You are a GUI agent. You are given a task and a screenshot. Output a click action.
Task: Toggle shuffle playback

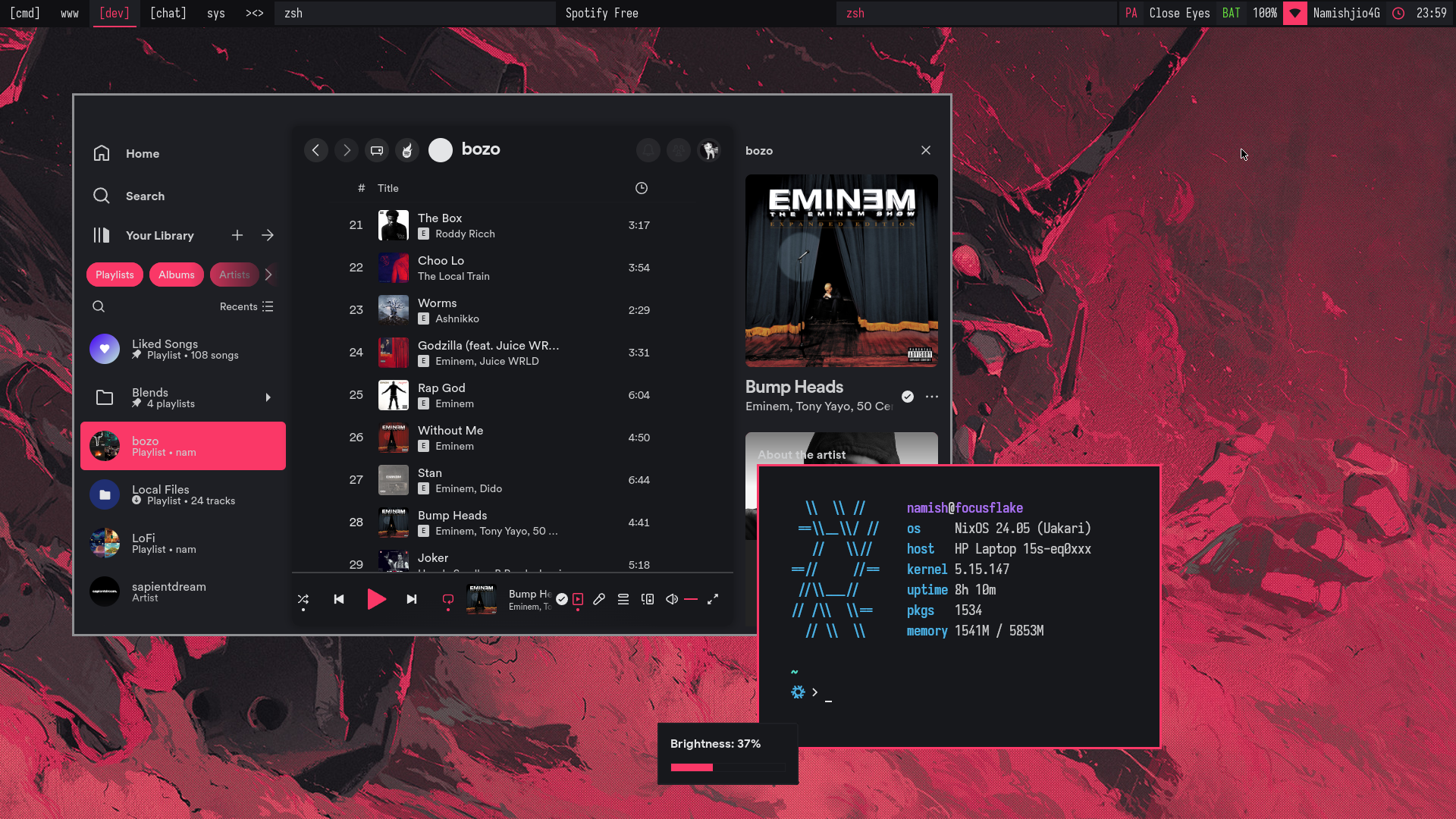(303, 599)
